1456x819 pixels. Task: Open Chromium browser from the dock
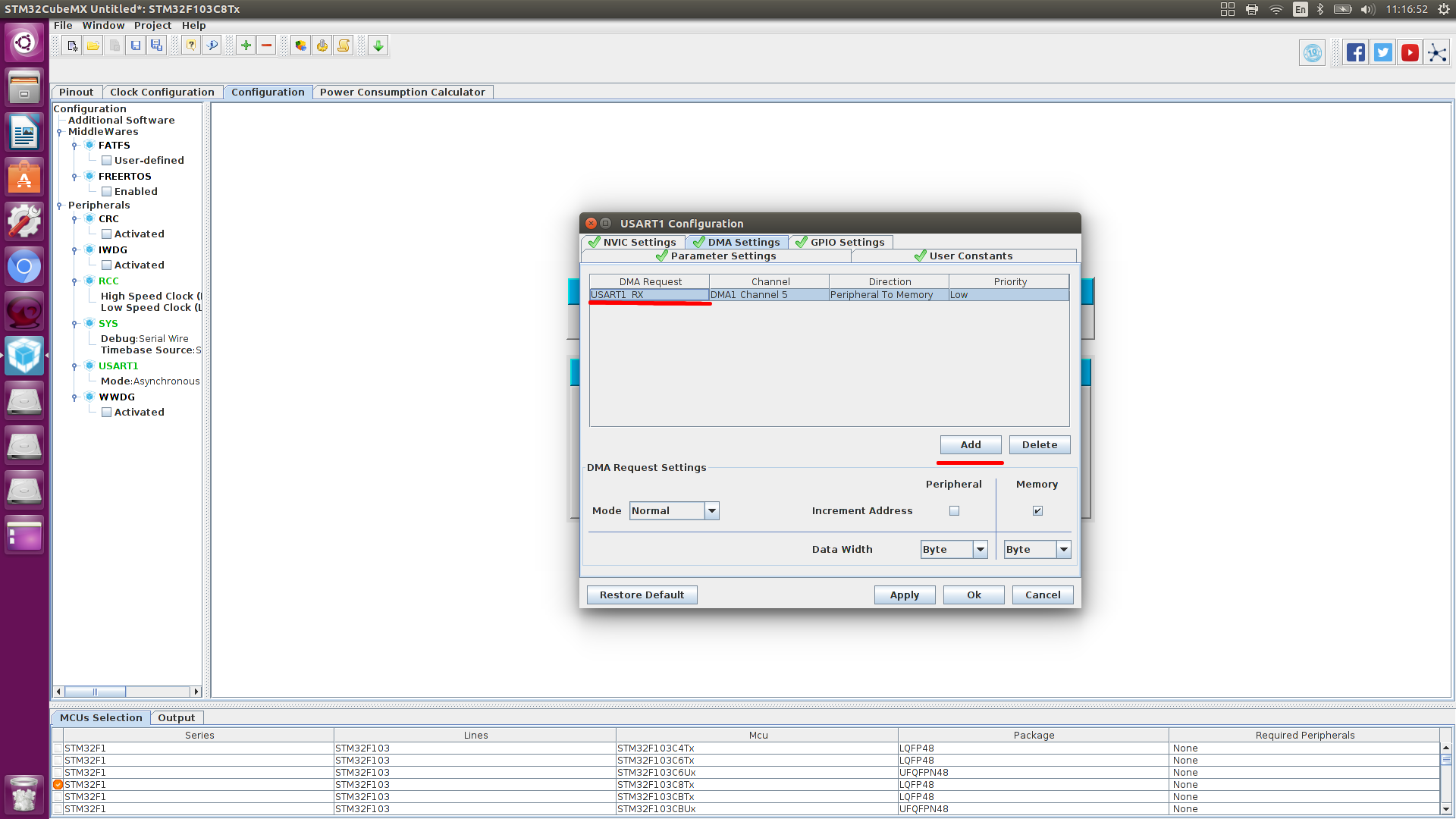tap(24, 267)
